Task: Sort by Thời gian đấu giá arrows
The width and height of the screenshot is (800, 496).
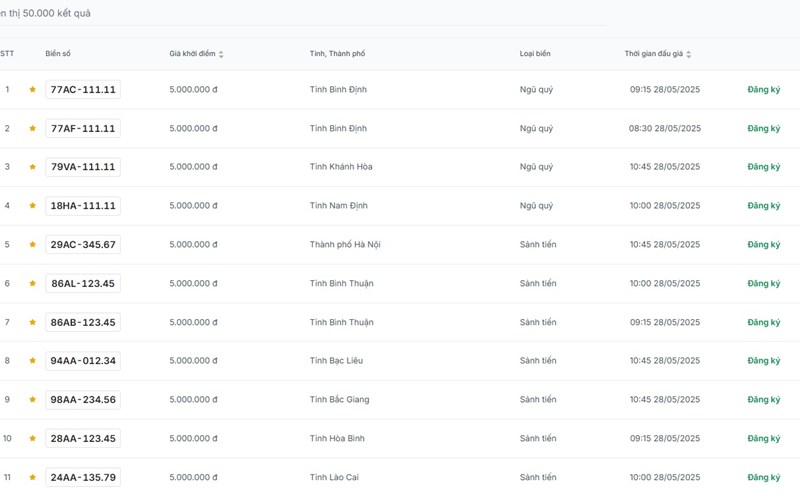Action: point(689,54)
